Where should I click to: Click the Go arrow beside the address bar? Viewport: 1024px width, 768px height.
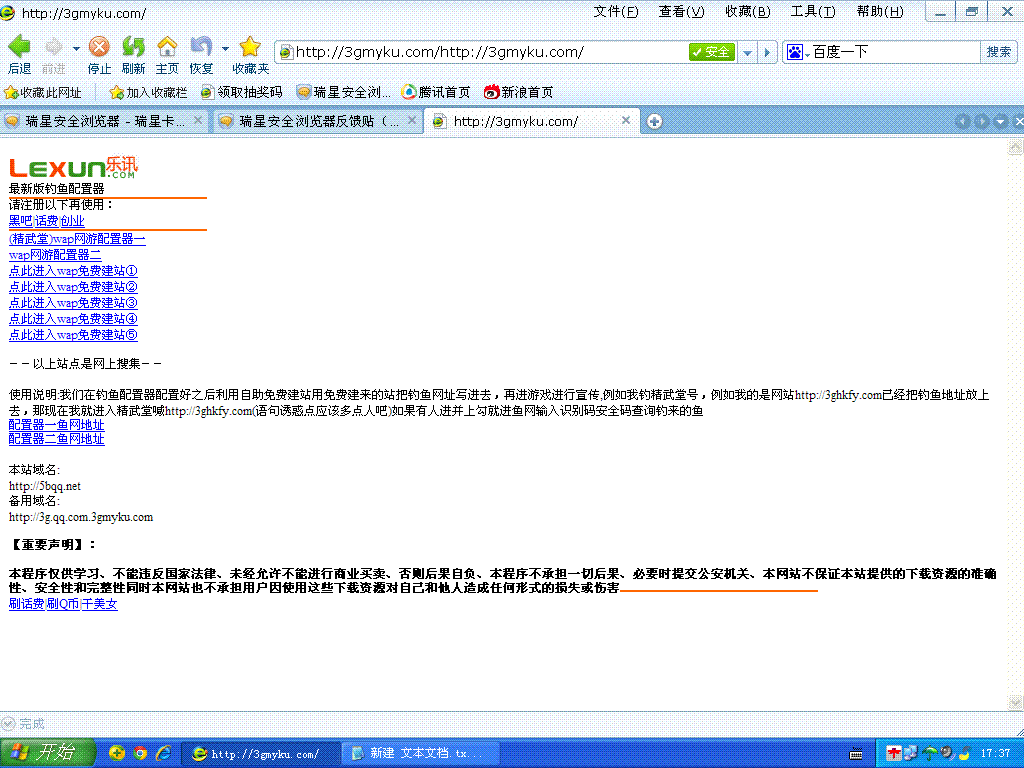tap(767, 52)
